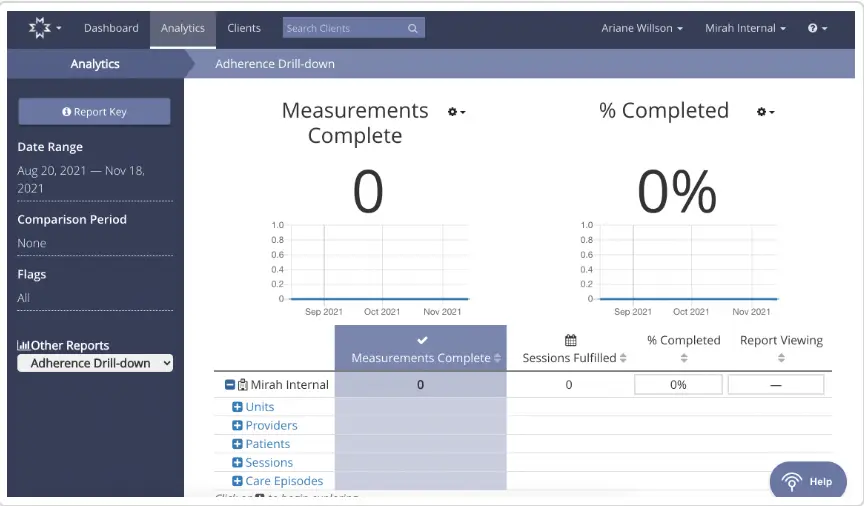
Task: Click the % Completed chart heading
Action: (664, 111)
